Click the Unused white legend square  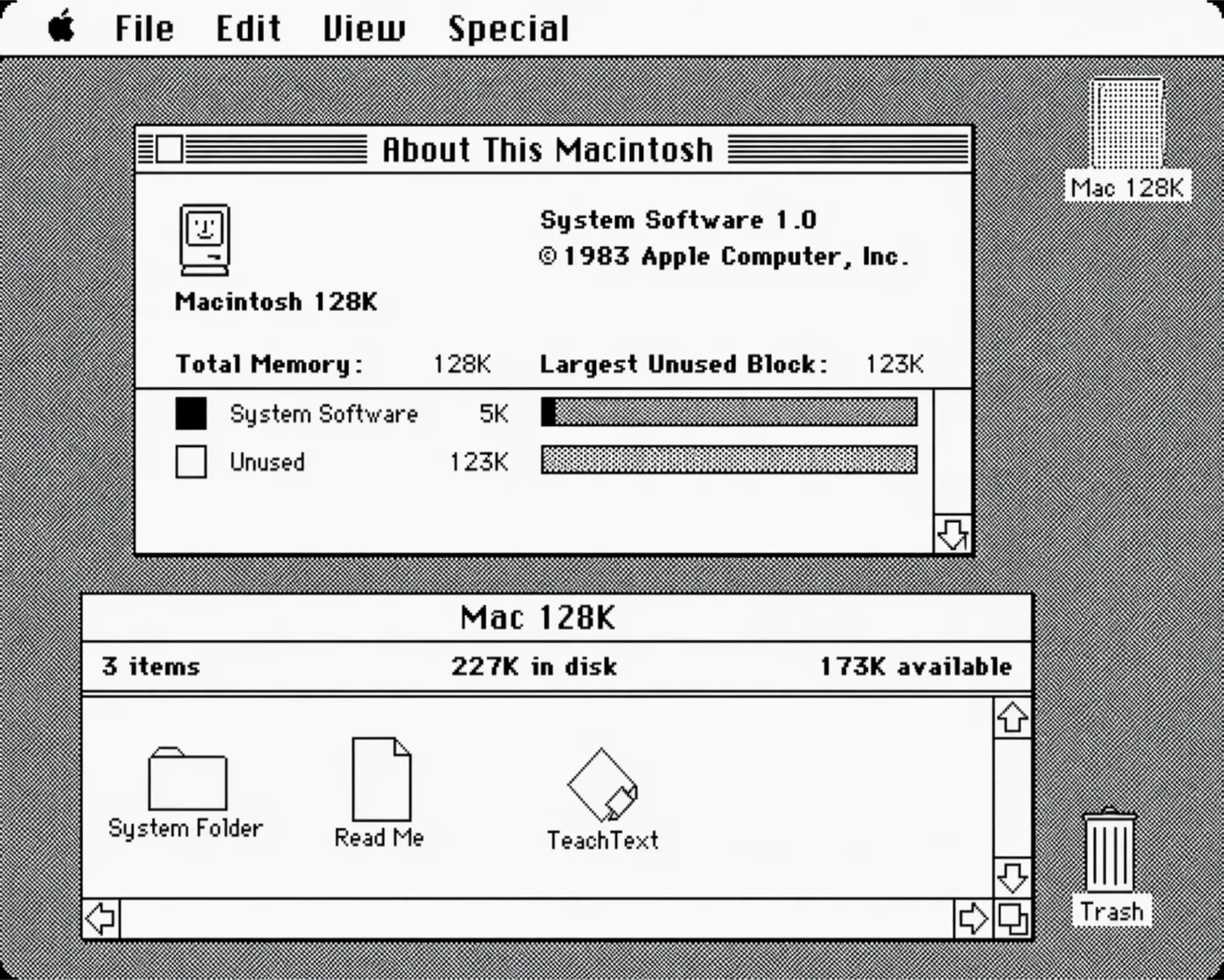[x=191, y=463]
